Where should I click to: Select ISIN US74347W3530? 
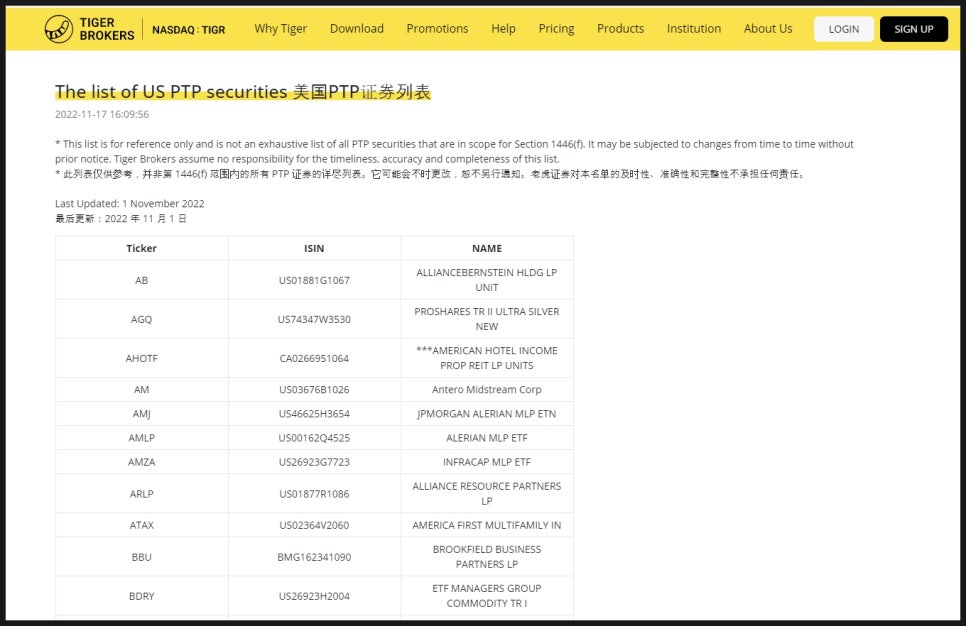click(314, 319)
